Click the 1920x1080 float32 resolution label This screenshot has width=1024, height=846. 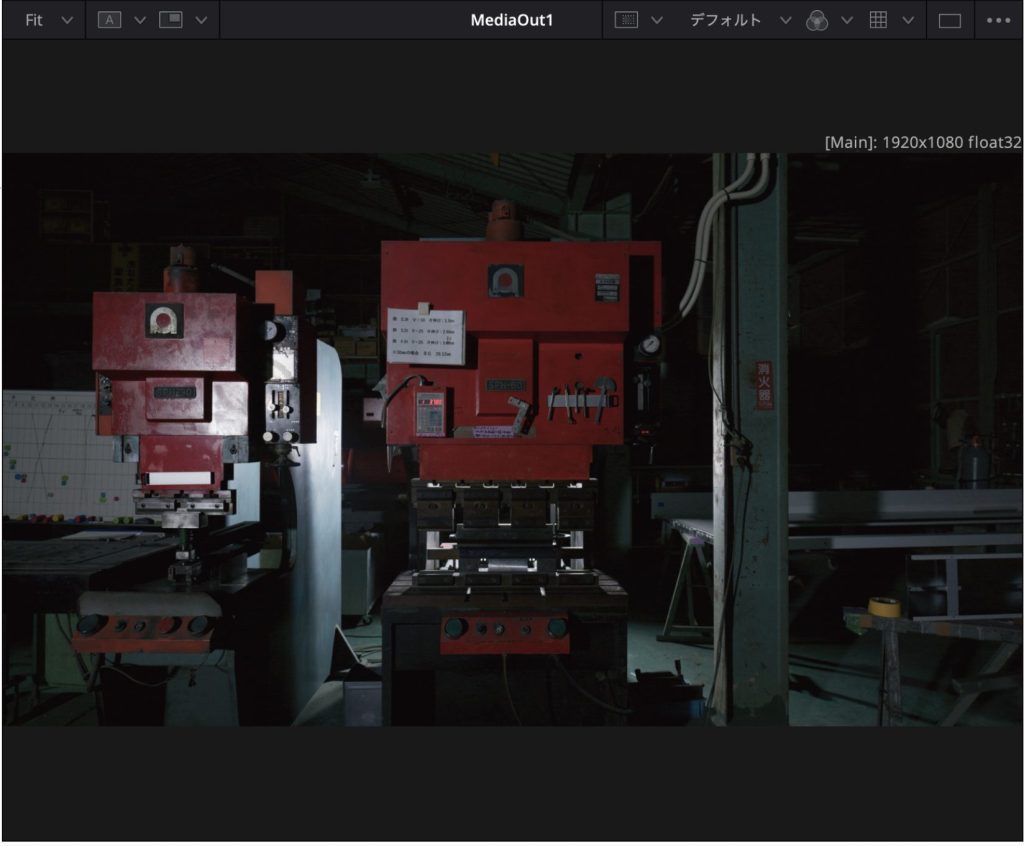tap(922, 142)
